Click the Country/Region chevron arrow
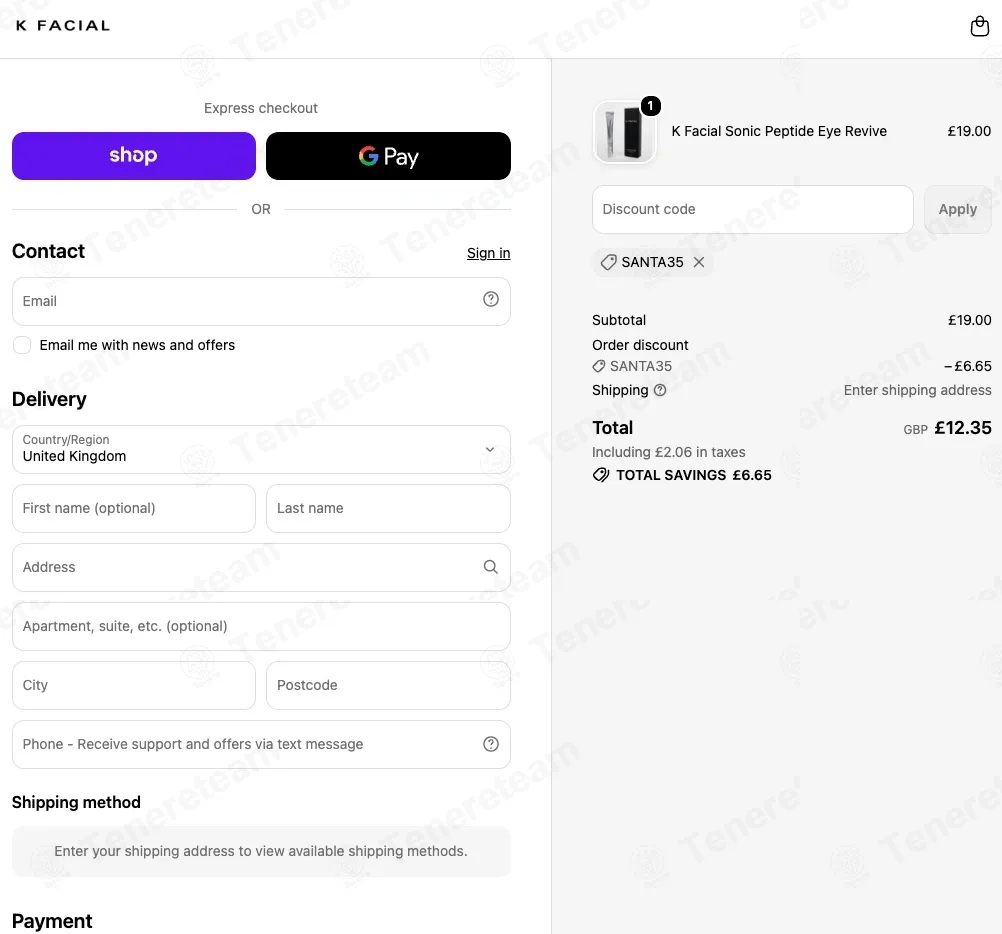Screen dimensions: 1002x934 [489, 449]
